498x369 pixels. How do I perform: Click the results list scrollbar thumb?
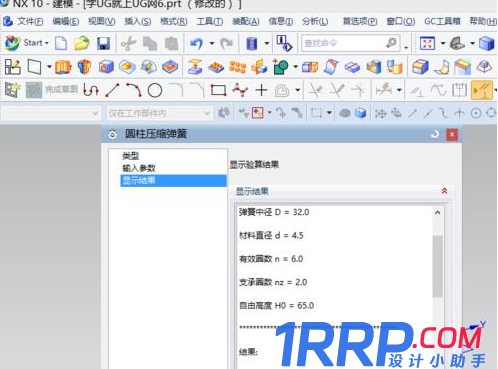point(438,266)
